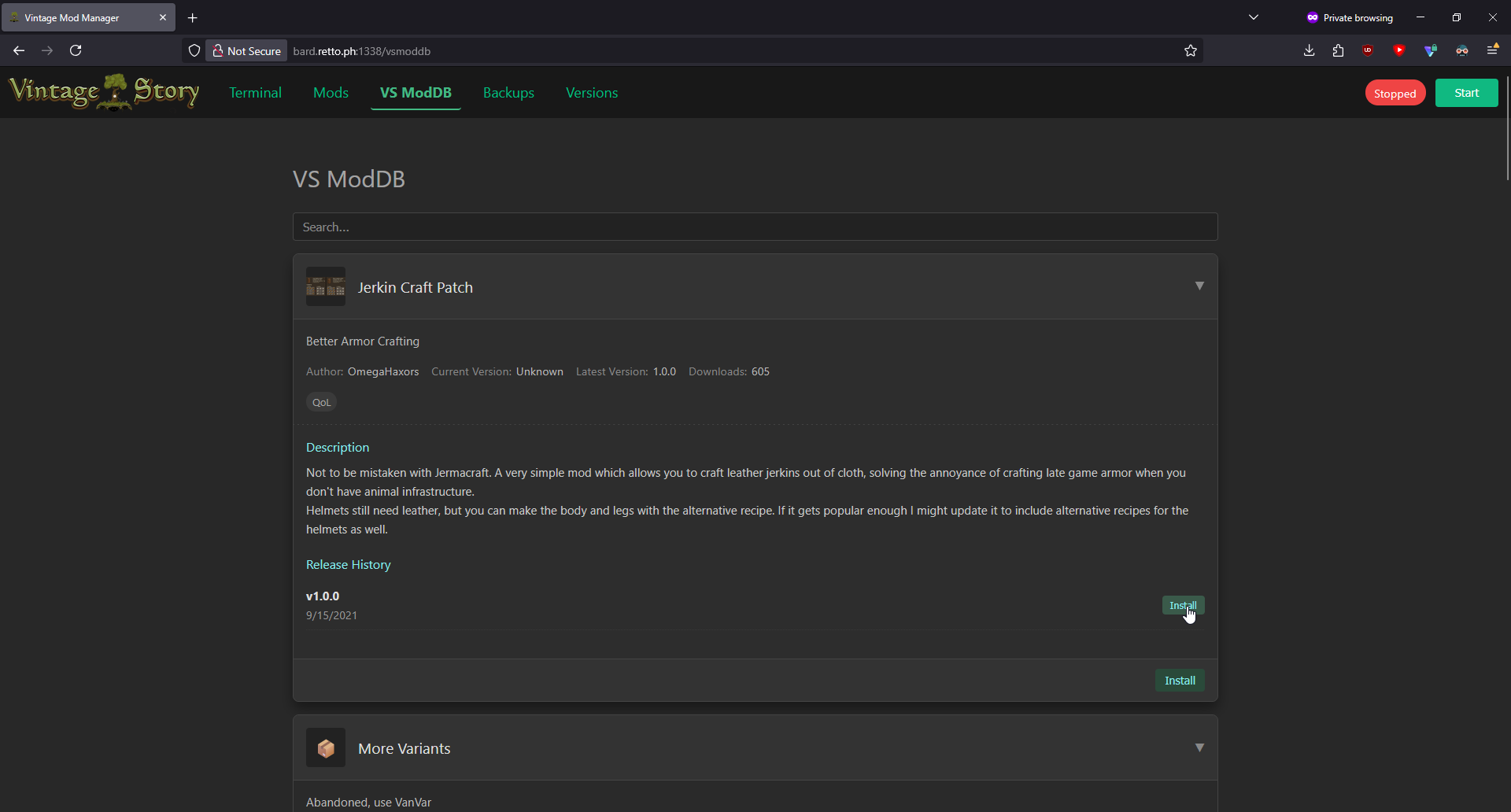Screen dimensions: 1511x812
Task: Click the More Variants mod box icon
Action: 325,747
